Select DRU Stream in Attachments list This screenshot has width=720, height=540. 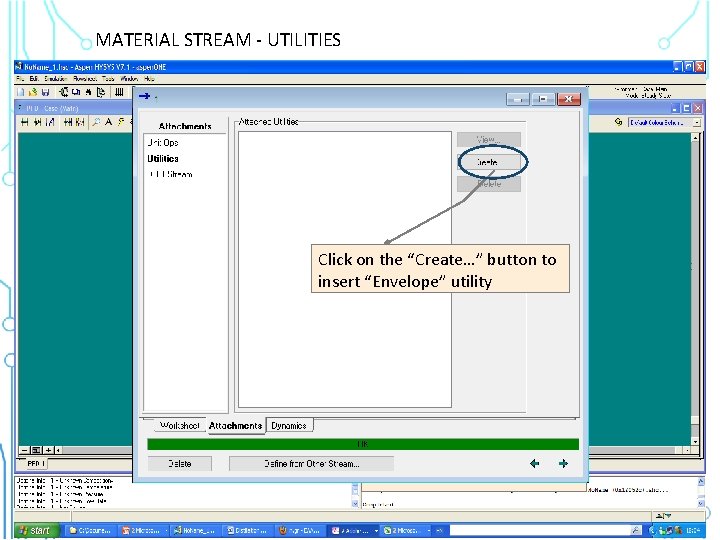pos(171,174)
